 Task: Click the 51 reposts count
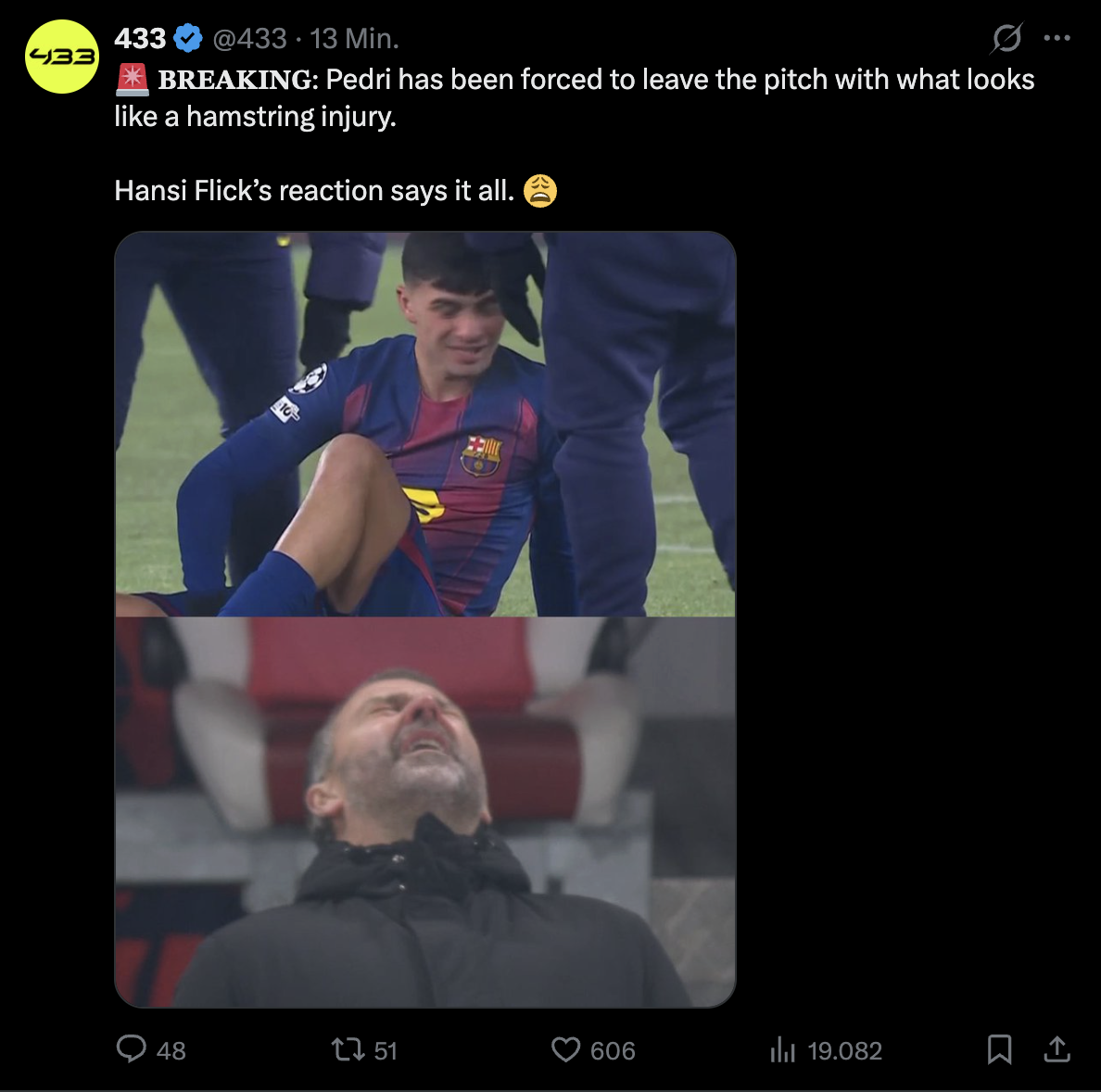(386, 1050)
